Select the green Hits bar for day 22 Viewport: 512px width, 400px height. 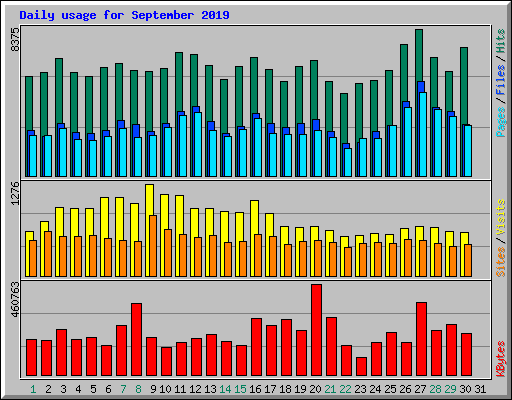(x=344, y=118)
